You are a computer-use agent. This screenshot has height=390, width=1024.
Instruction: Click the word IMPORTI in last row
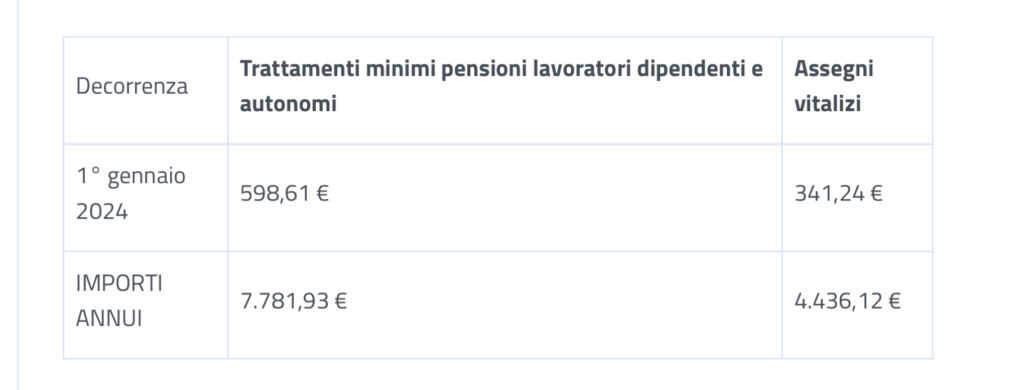pos(119,284)
